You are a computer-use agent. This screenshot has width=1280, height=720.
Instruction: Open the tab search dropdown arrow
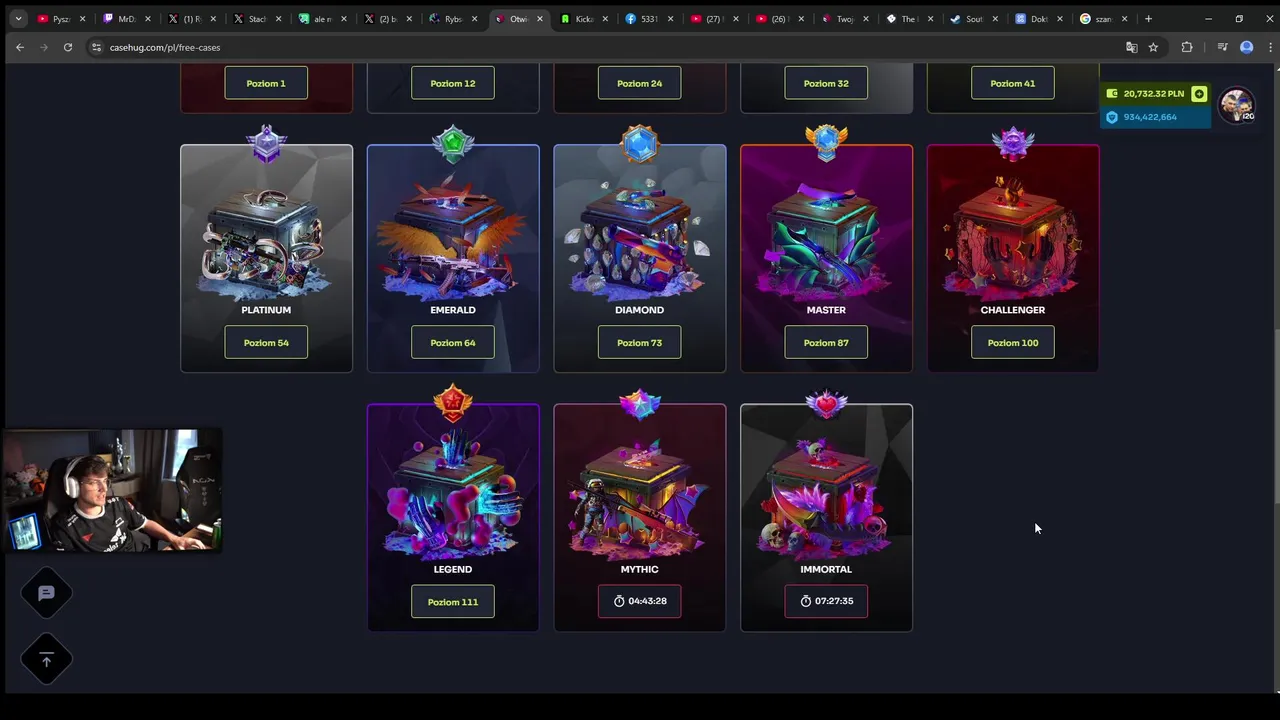(17, 18)
